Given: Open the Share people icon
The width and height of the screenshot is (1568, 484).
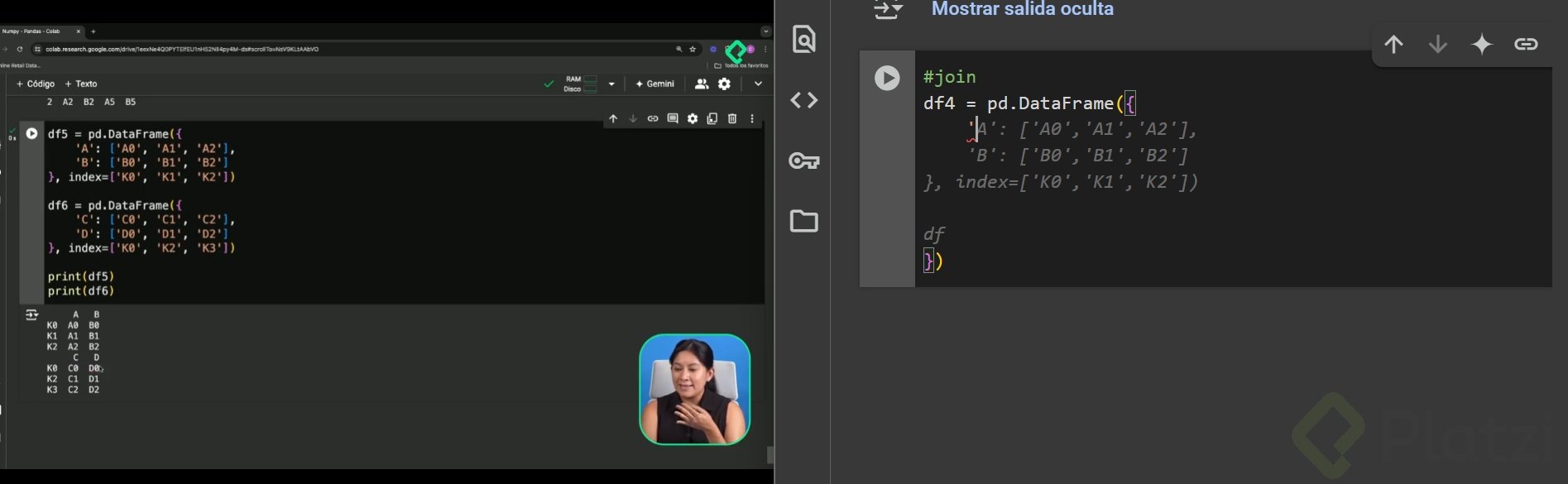Looking at the screenshot, I should click(702, 84).
